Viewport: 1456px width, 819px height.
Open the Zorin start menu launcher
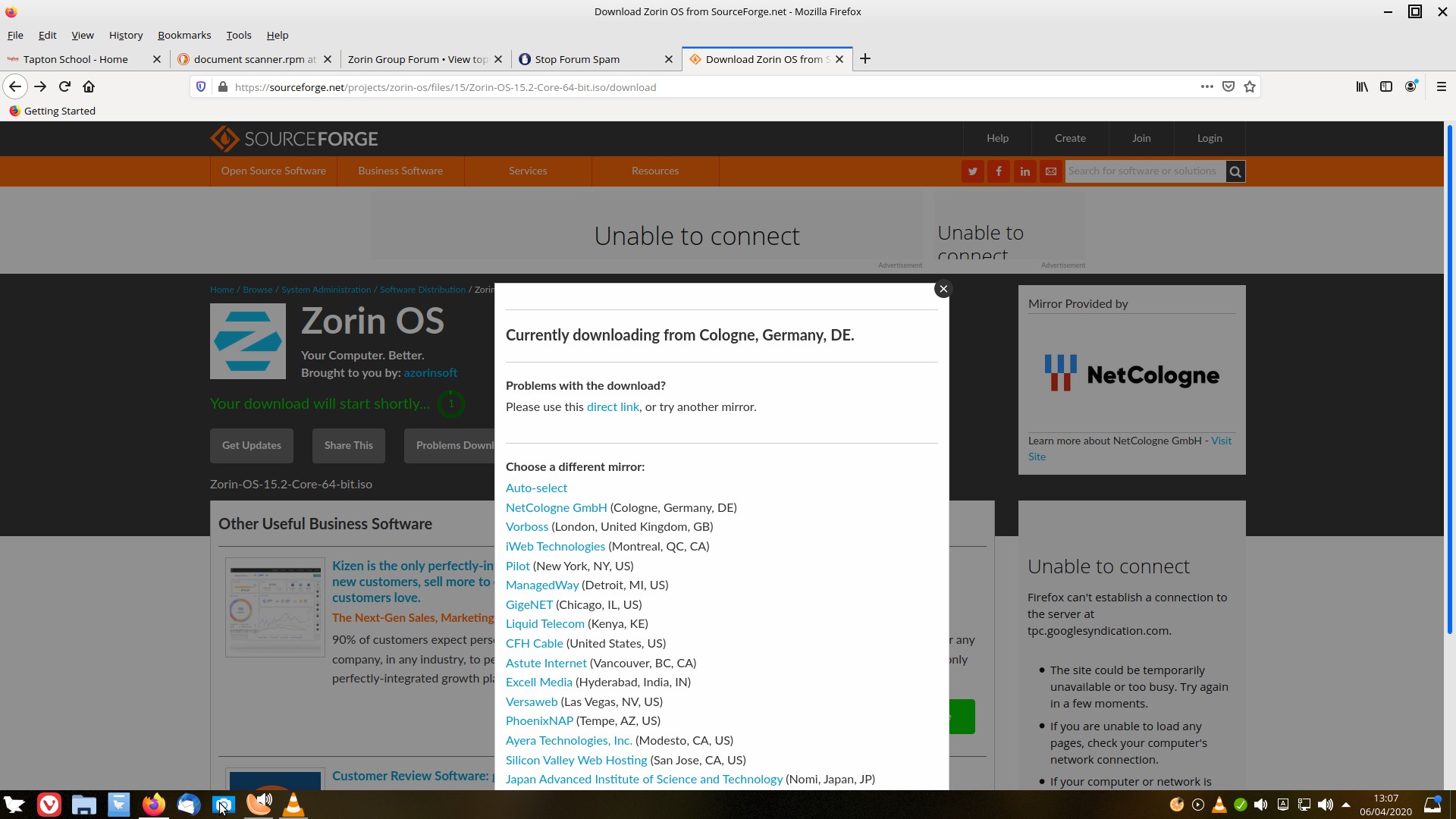pos(14,805)
